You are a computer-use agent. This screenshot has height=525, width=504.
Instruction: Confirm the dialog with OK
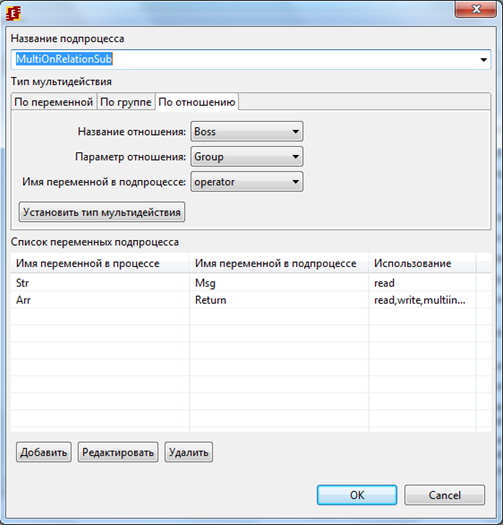pos(357,495)
